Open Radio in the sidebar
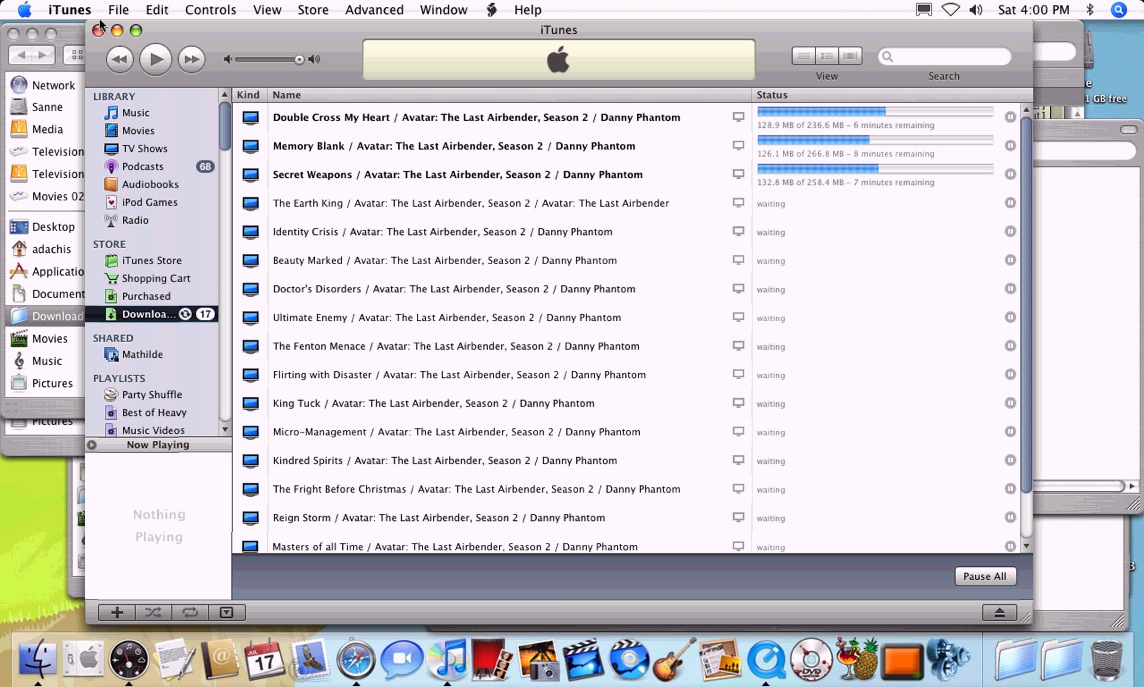1144x687 pixels. (x=135, y=220)
